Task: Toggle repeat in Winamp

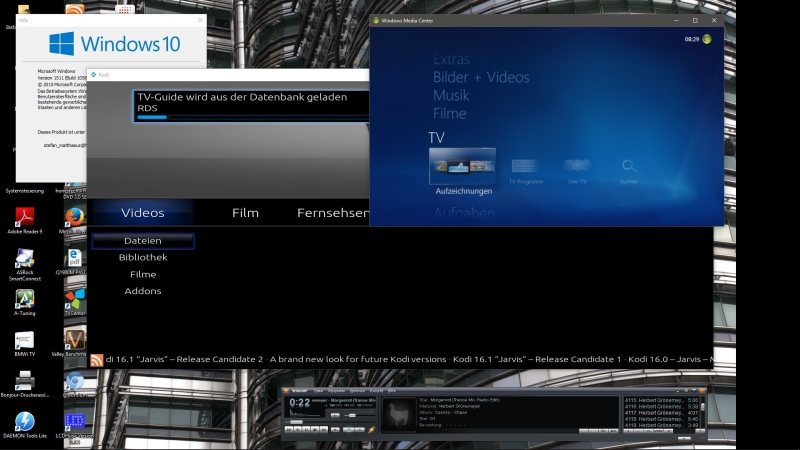Action: click(x=360, y=429)
